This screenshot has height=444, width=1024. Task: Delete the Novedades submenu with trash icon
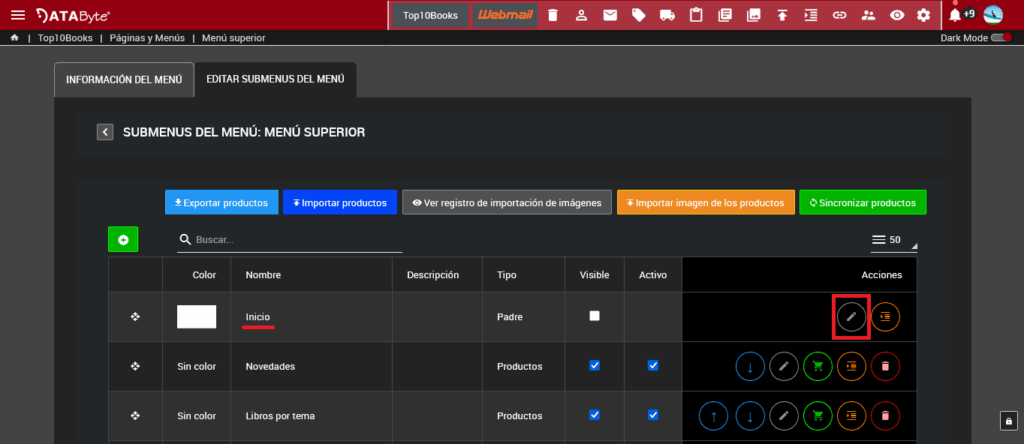coord(885,367)
